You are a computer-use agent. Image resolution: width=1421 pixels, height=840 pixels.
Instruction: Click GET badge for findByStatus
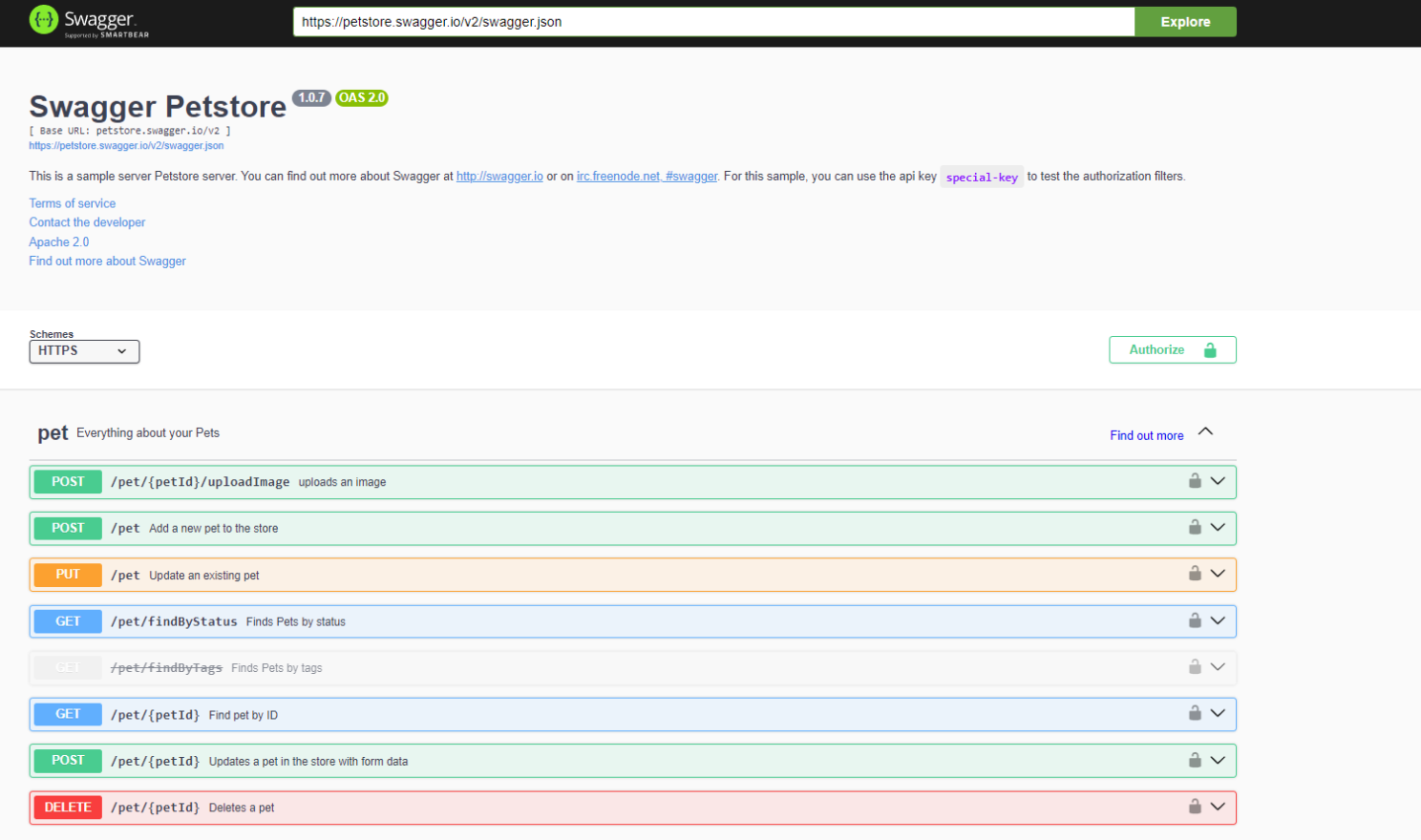pyautogui.click(x=68, y=621)
